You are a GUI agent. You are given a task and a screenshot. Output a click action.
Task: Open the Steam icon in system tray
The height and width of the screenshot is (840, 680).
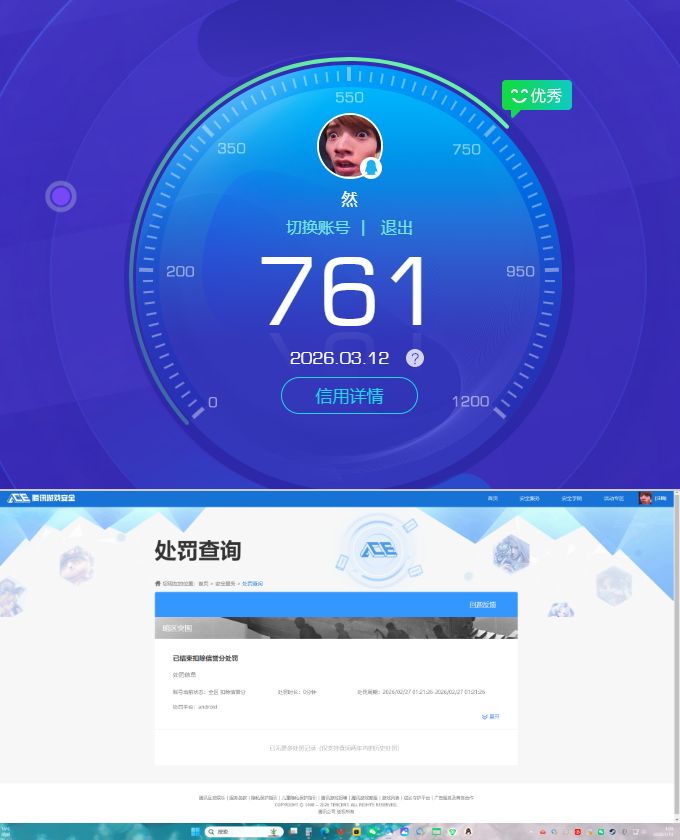click(x=612, y=831)
